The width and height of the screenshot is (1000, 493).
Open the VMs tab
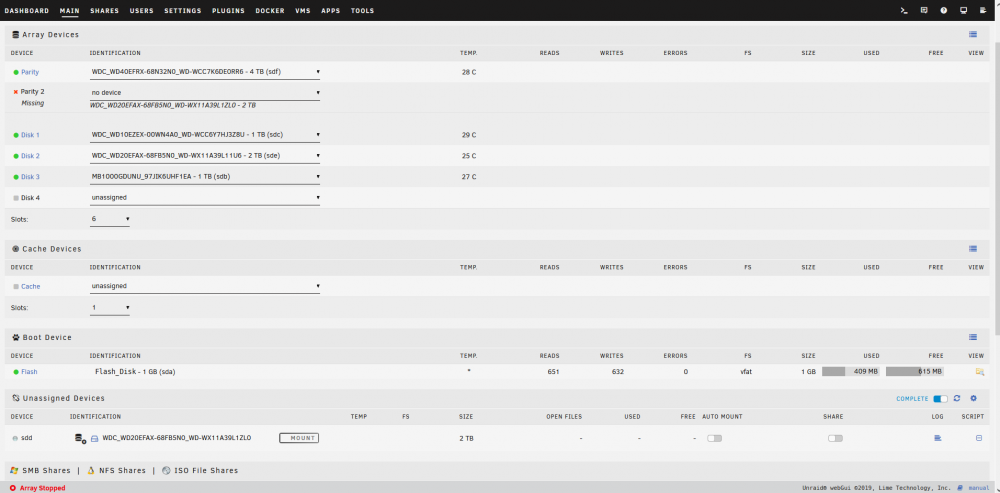[303, 11]
